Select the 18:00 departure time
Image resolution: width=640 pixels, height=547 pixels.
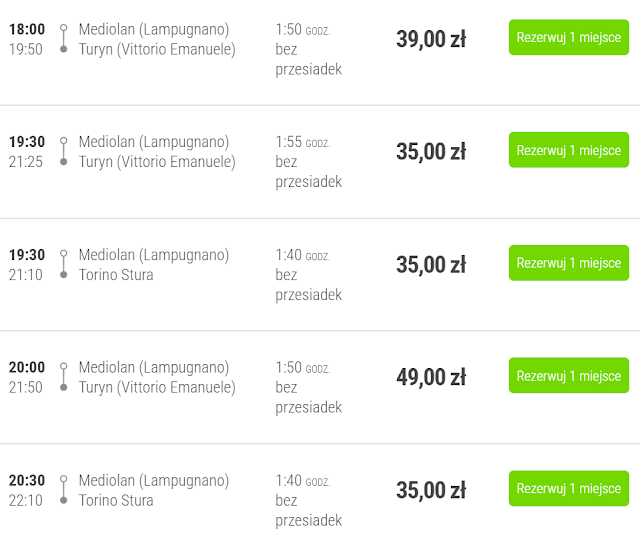(x=27, y=29)
